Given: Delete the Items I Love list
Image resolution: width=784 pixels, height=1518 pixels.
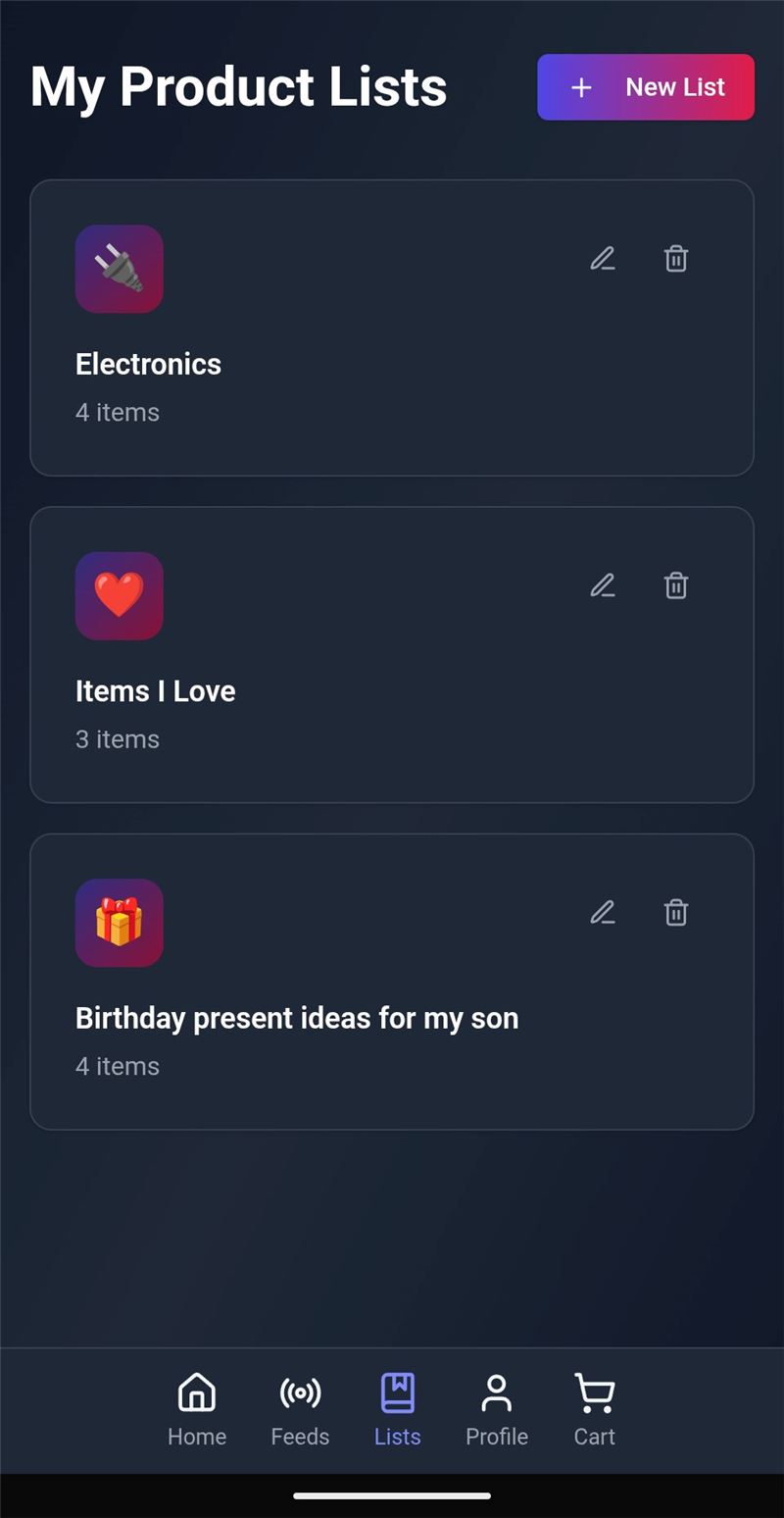Looking at the screenshot, I should tap(676, 585).
